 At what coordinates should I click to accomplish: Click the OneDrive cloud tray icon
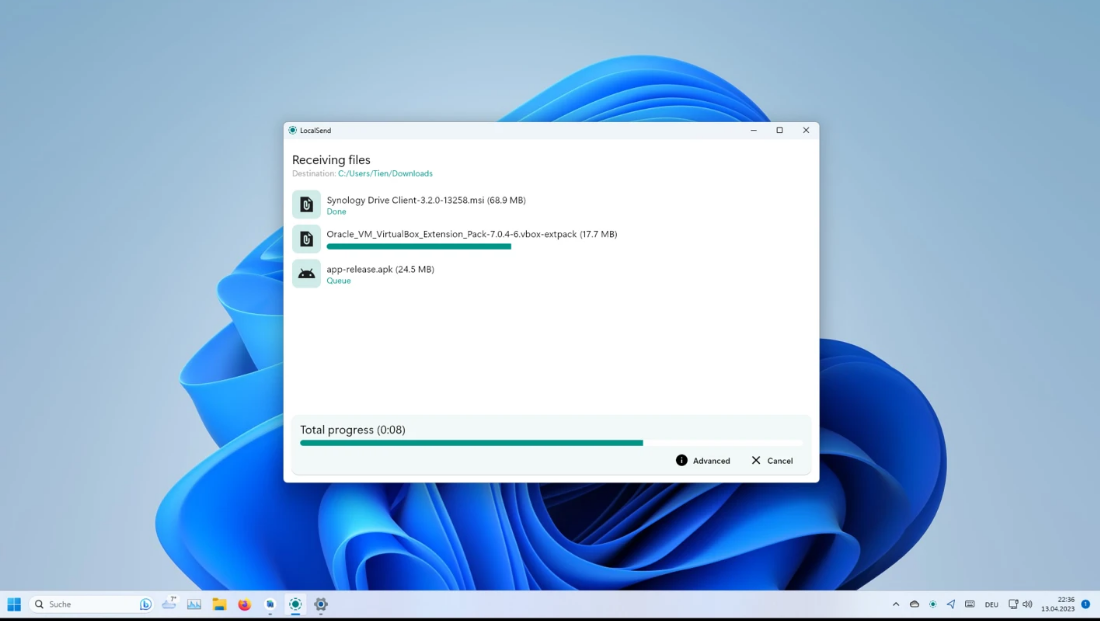click(914, 604)
